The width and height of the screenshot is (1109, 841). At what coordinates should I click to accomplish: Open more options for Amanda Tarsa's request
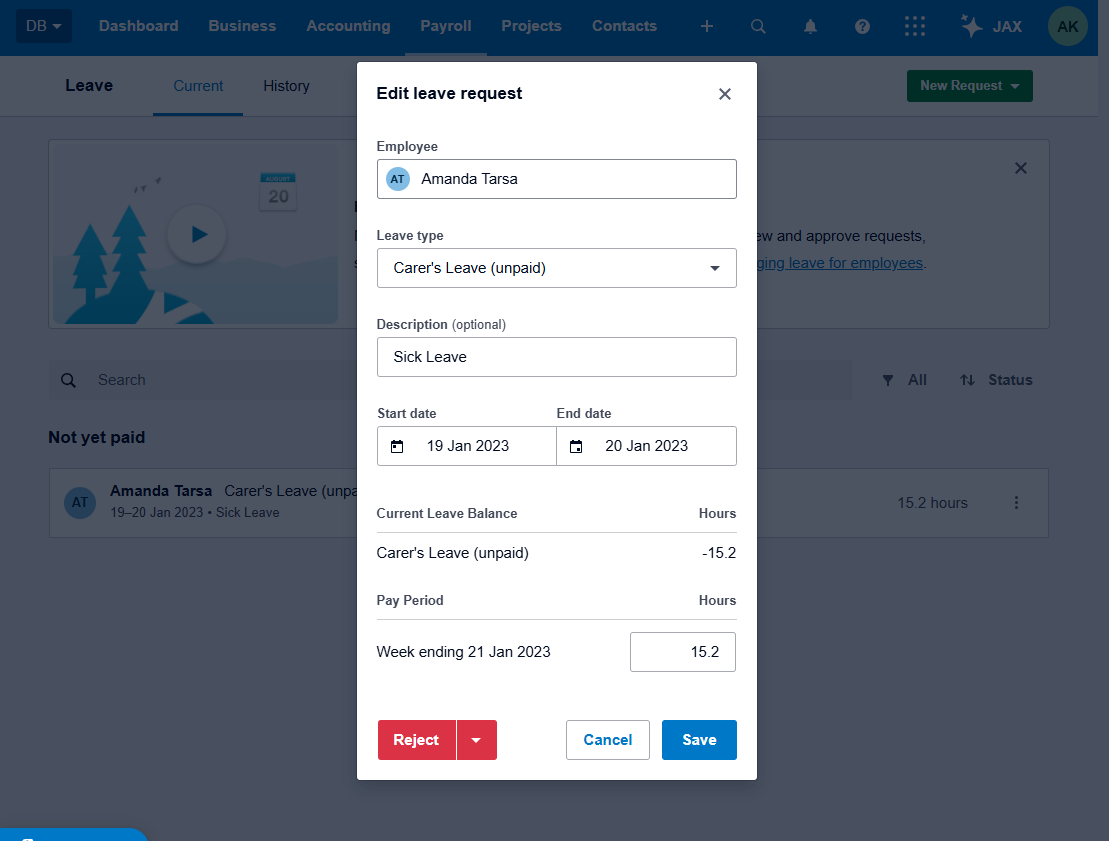[x=1016, y=503]
